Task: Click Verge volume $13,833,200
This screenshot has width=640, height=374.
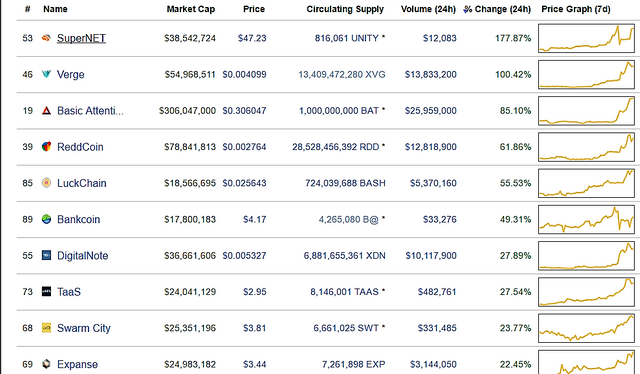Action: (431, 74)
